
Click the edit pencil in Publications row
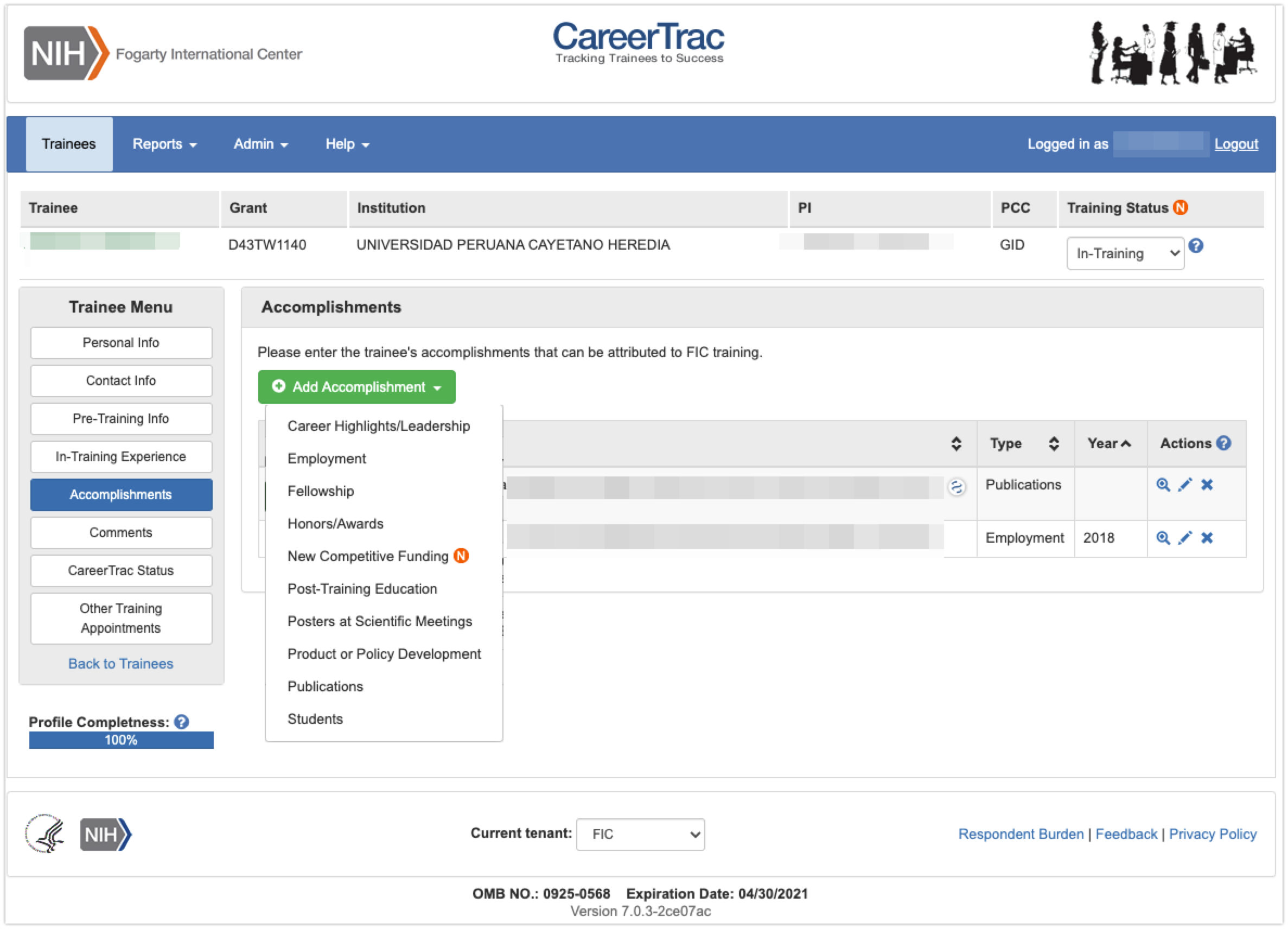1184,485
